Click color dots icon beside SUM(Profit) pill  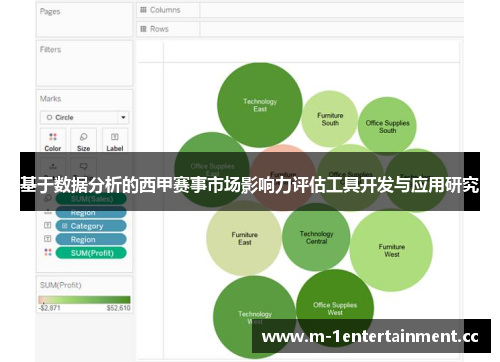[48, 252]
